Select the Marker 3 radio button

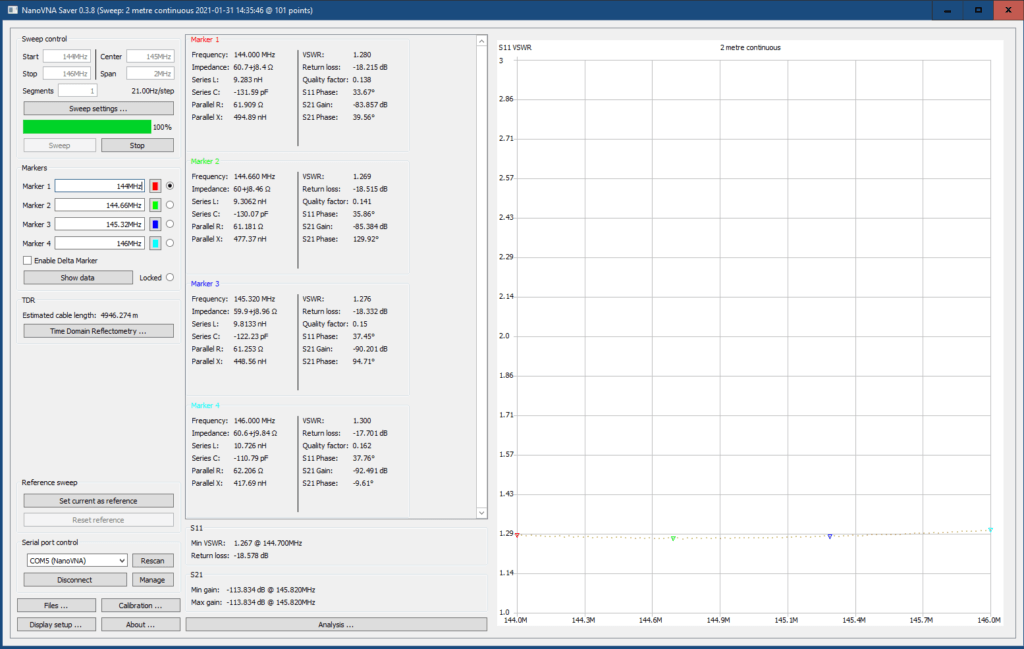point(170,224)
